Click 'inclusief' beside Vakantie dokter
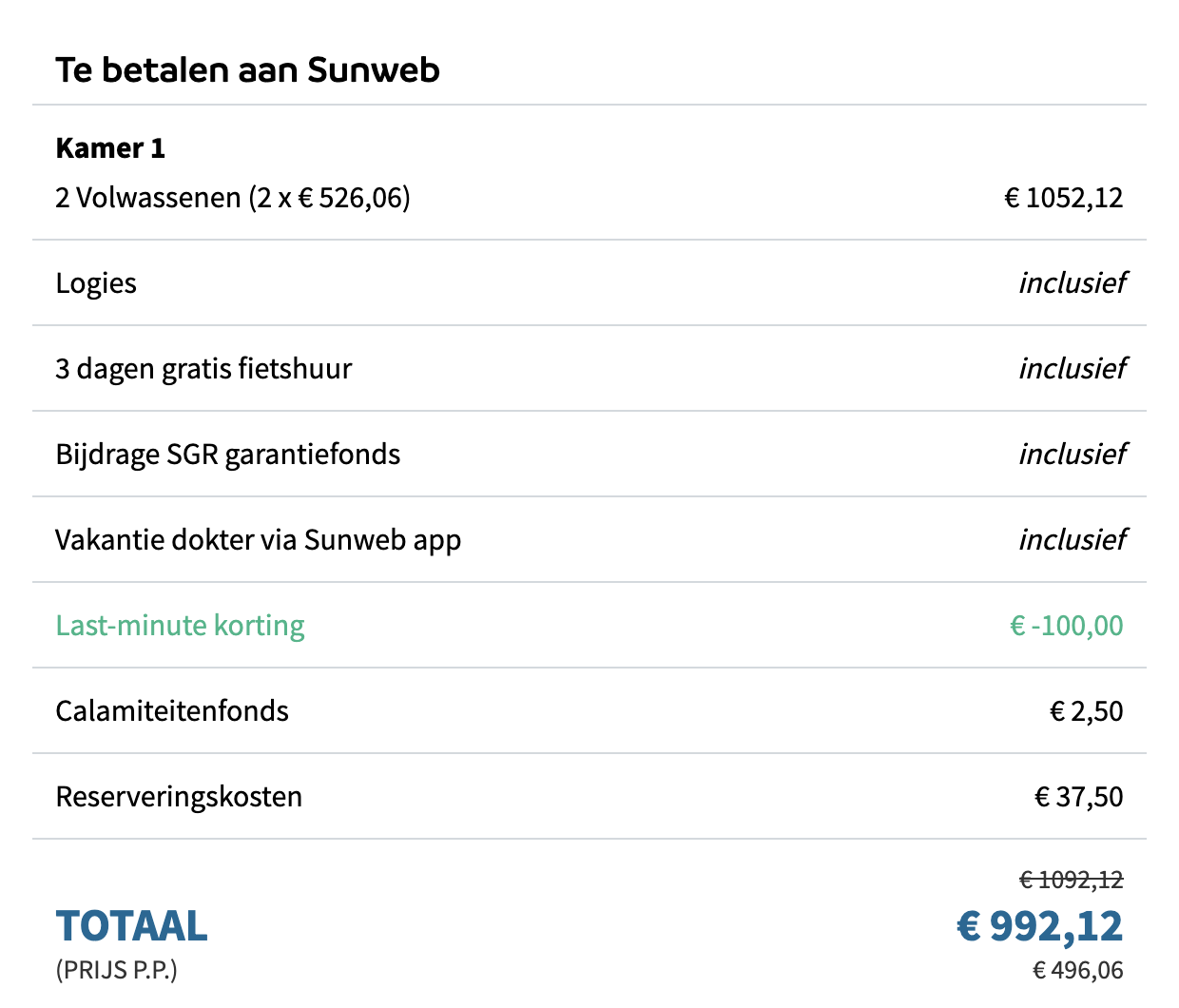The width and height of the screenshot is (1179, 1008). point(1072,539)
